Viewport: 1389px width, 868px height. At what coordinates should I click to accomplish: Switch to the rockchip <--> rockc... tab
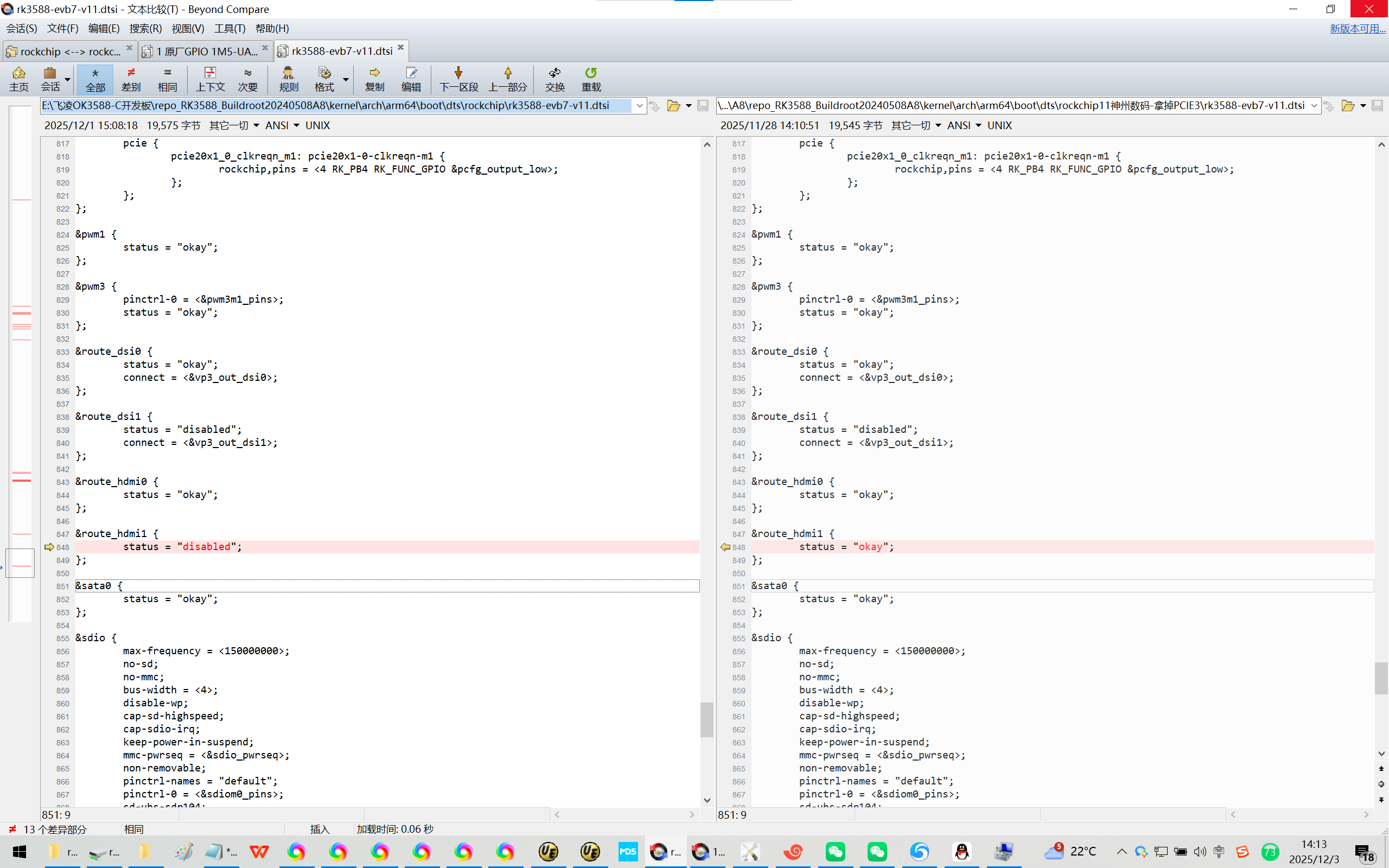coord(69,51)
